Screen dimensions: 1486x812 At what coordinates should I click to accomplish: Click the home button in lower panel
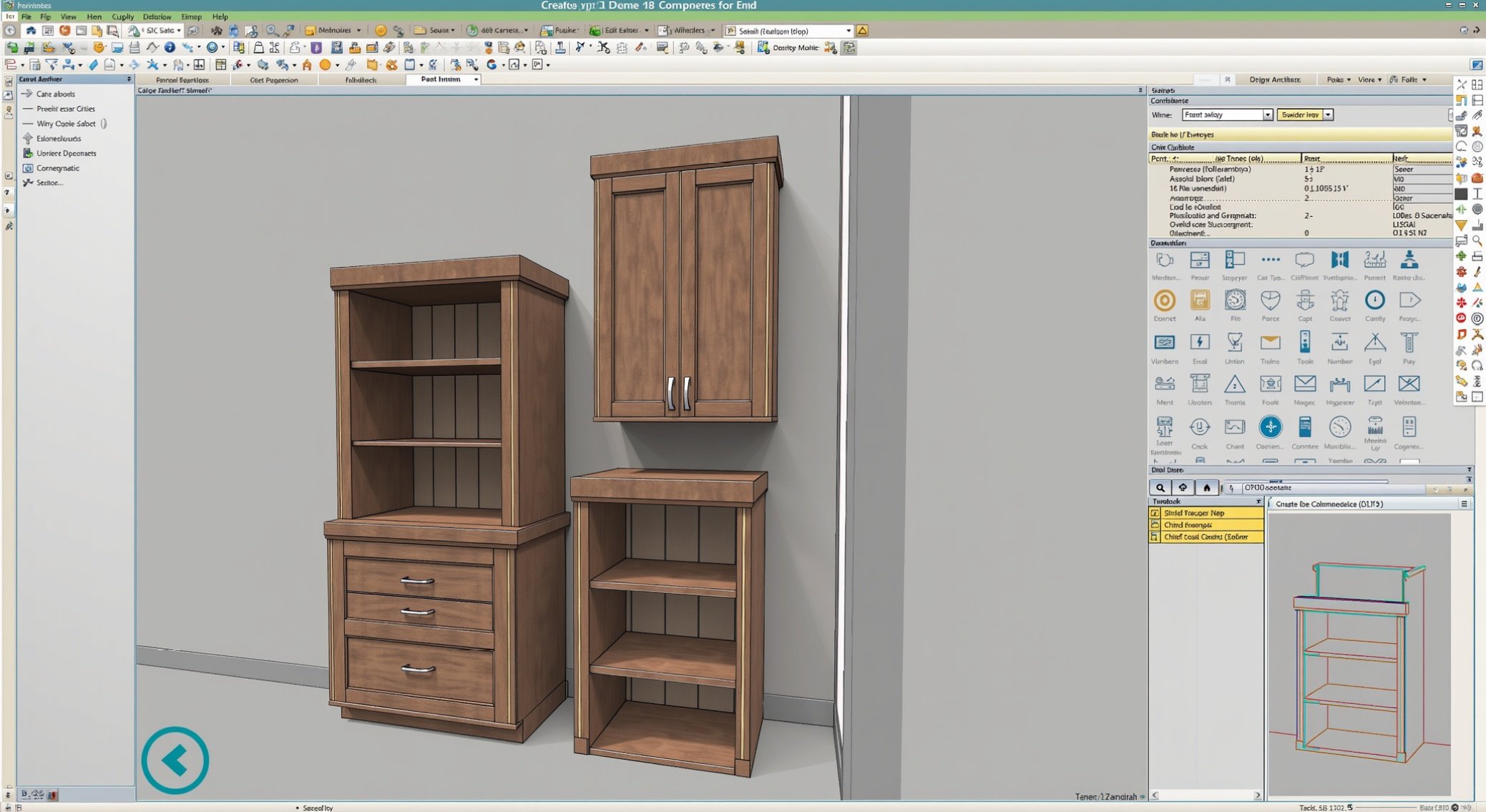pyautogui.click(x=1206, y=488)
